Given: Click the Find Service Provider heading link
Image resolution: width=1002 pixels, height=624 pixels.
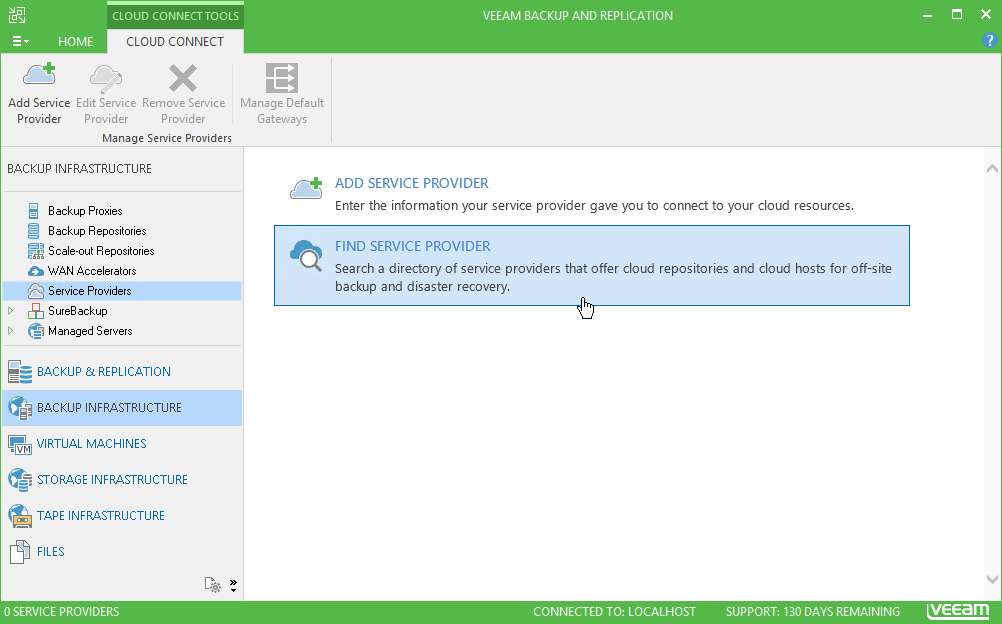Looking at the screenshot, I should point(413,246).
